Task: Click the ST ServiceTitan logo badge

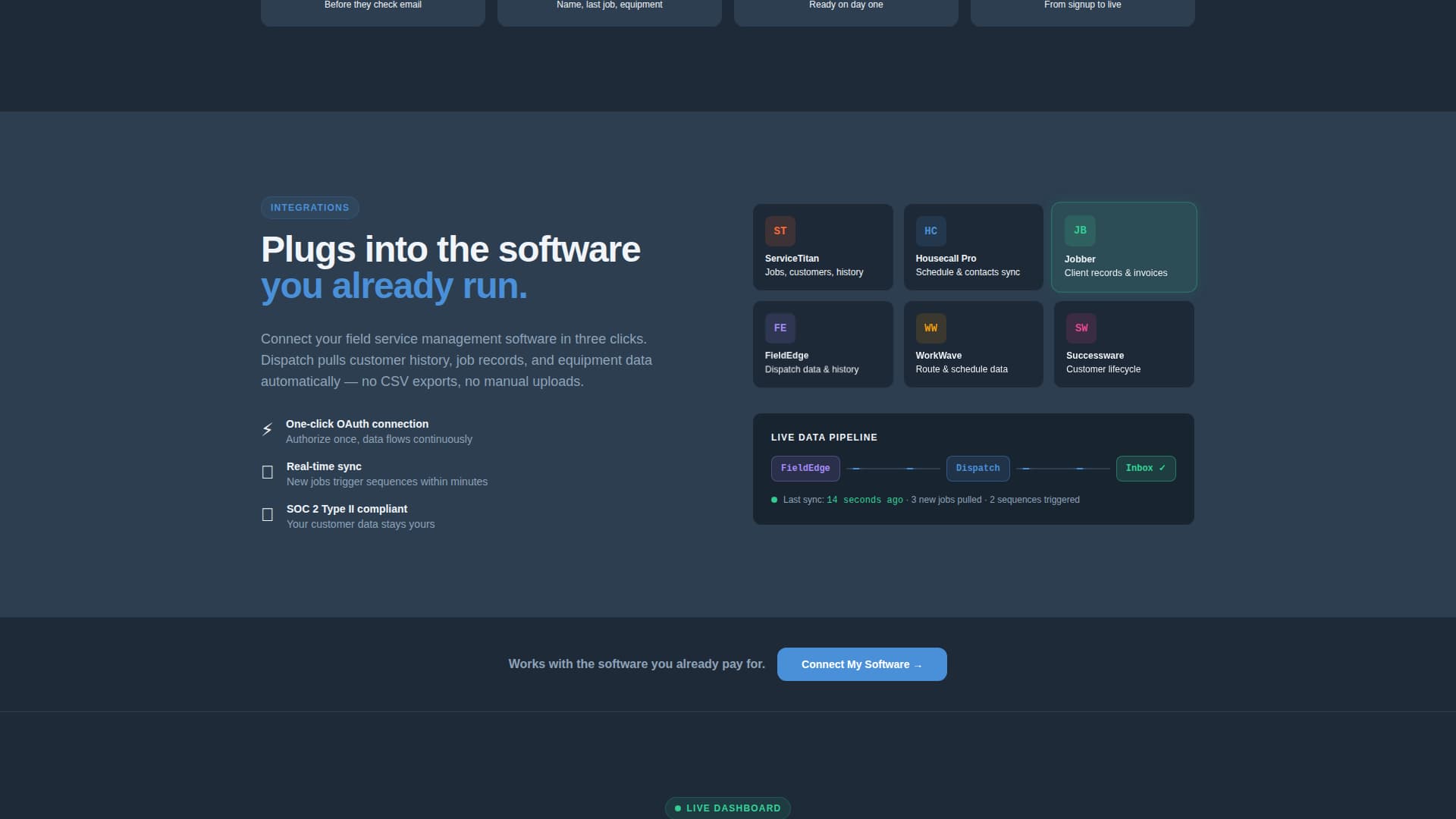Action: click(x=780, y=231)
